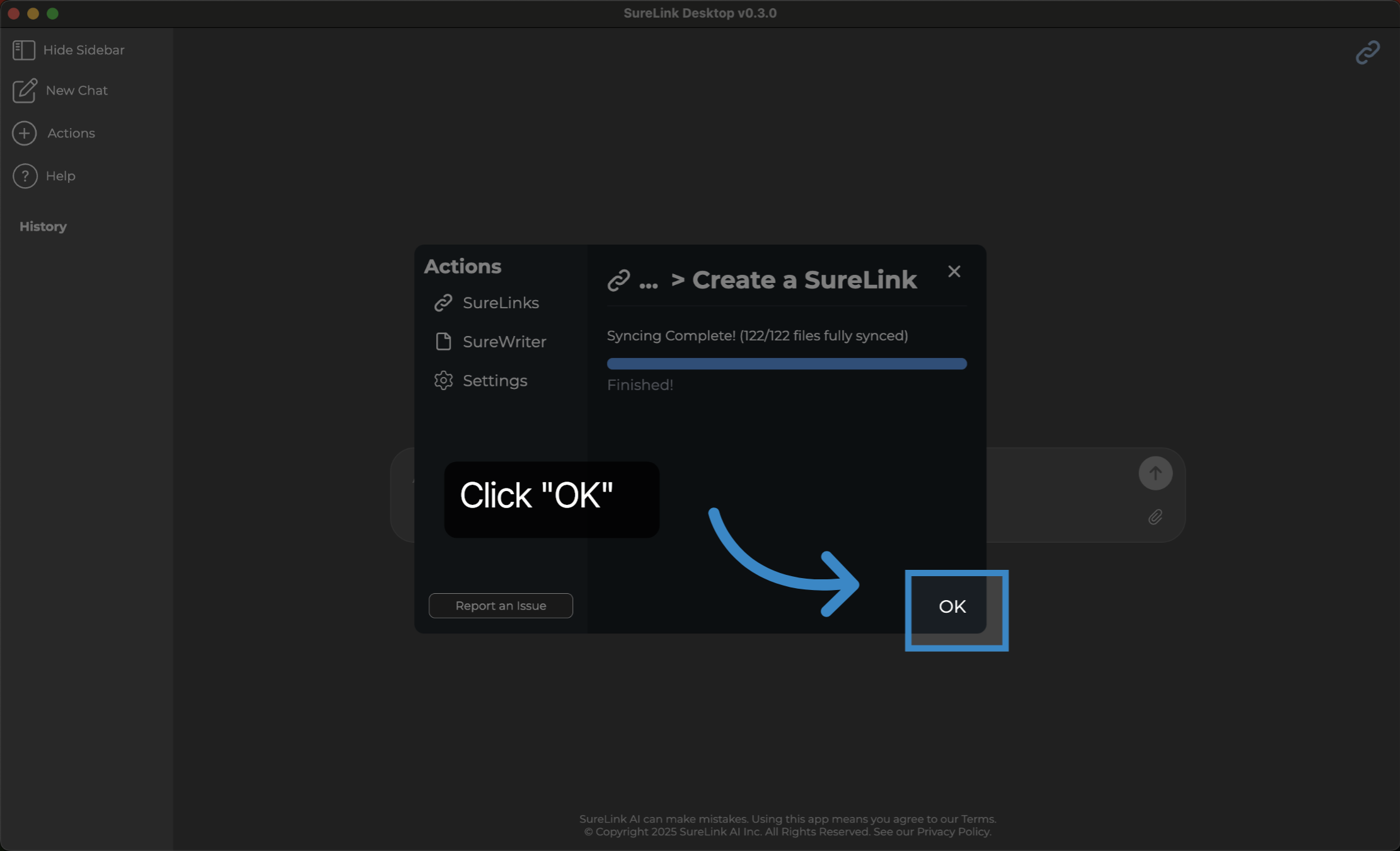Select New Chat label in sidebar
This screenshot has height=851, width=1400.
click(77, 91)
